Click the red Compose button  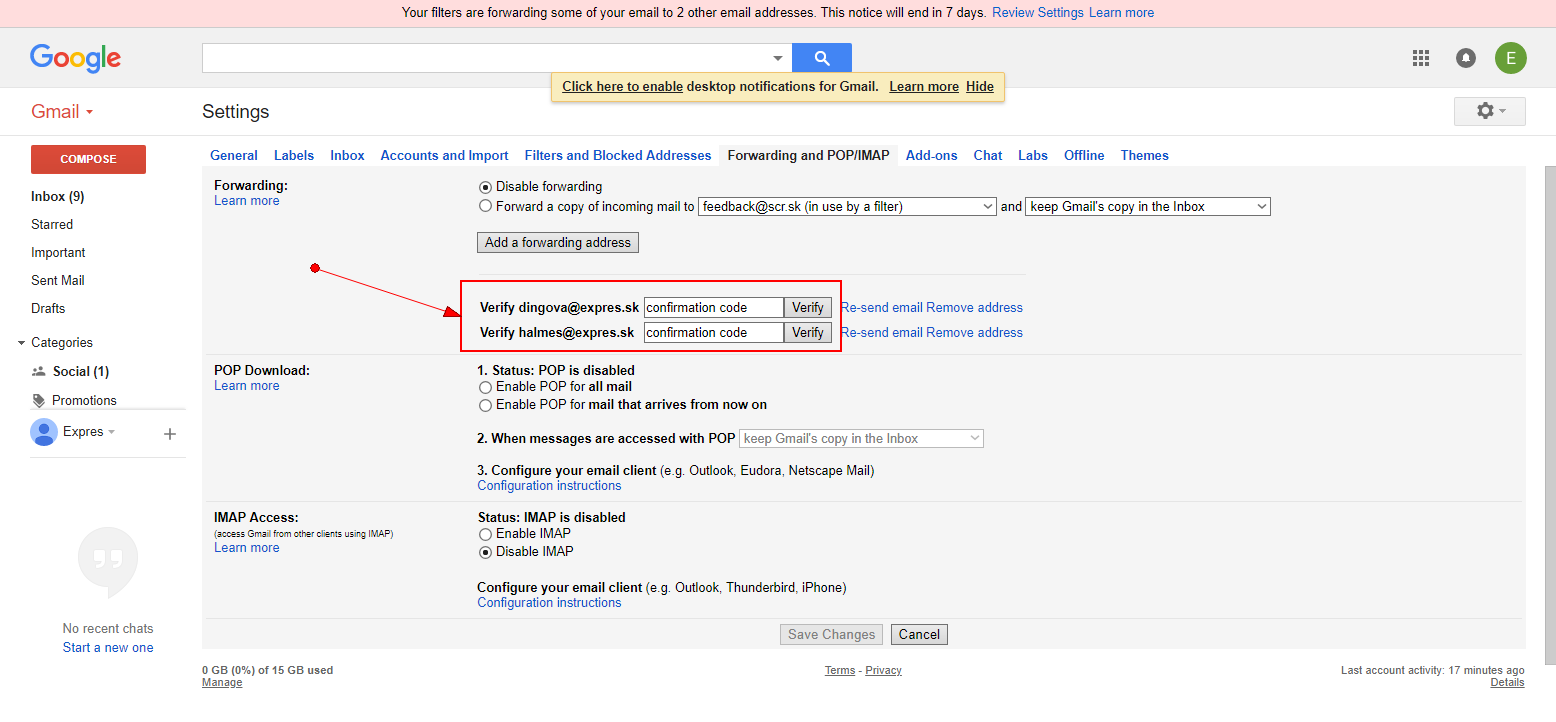tap(88, 159)
